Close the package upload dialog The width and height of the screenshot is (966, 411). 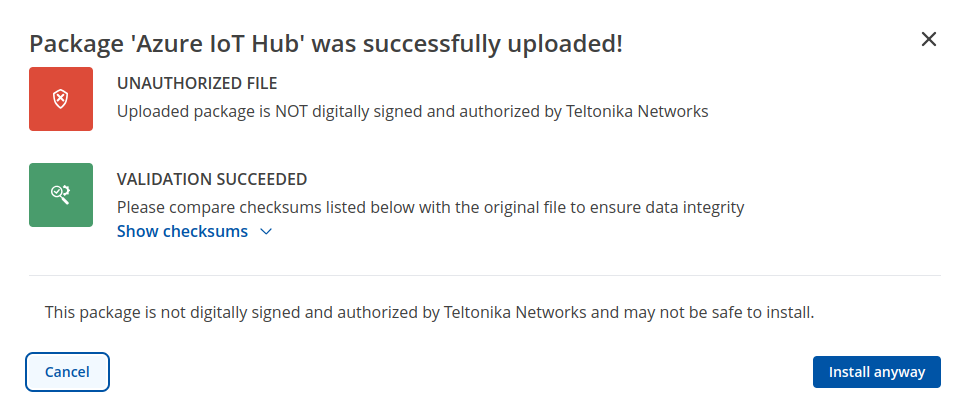pyautogui.click(x=928, y=39)
